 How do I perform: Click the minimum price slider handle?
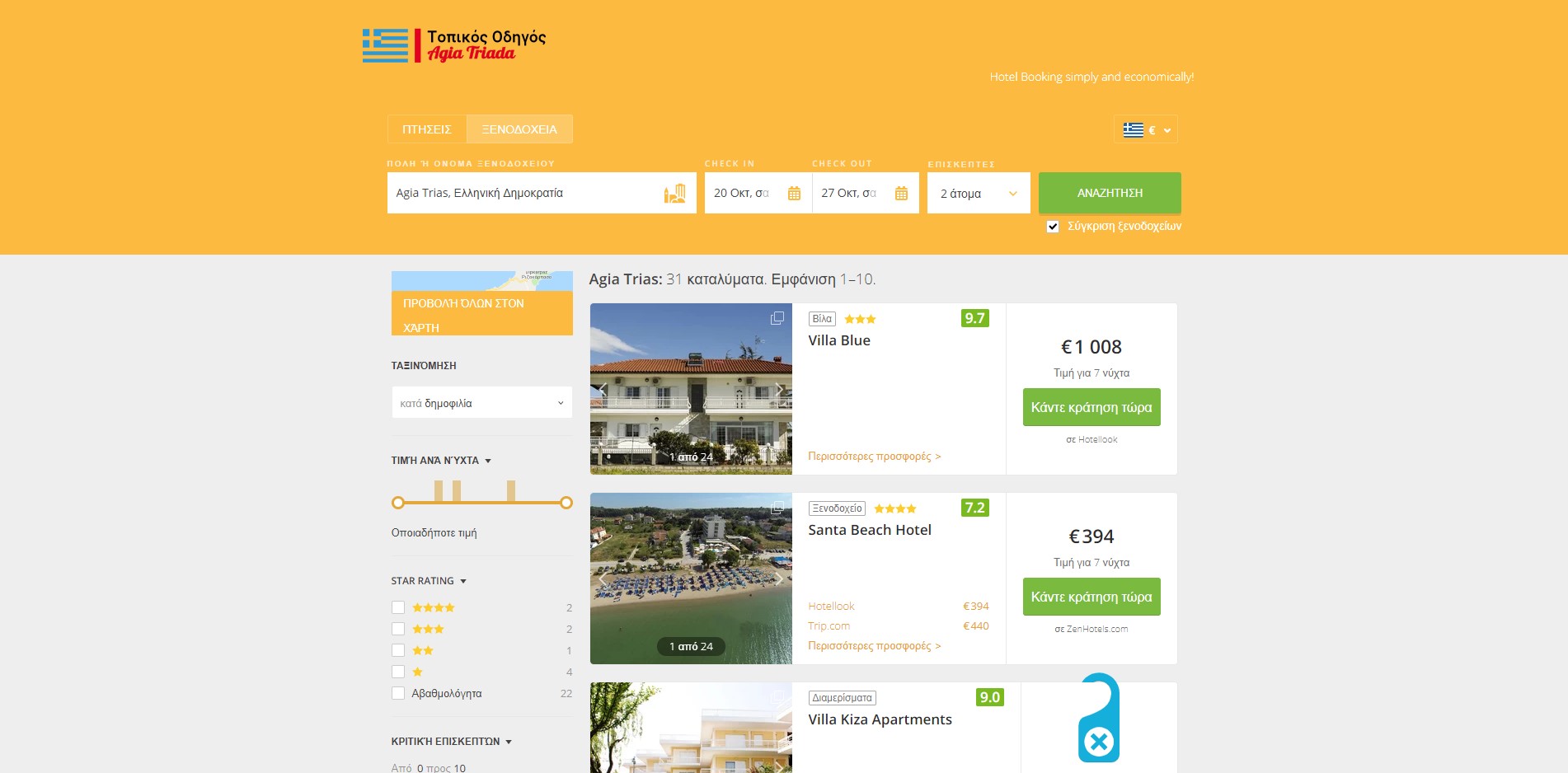(x=398, y=503)
